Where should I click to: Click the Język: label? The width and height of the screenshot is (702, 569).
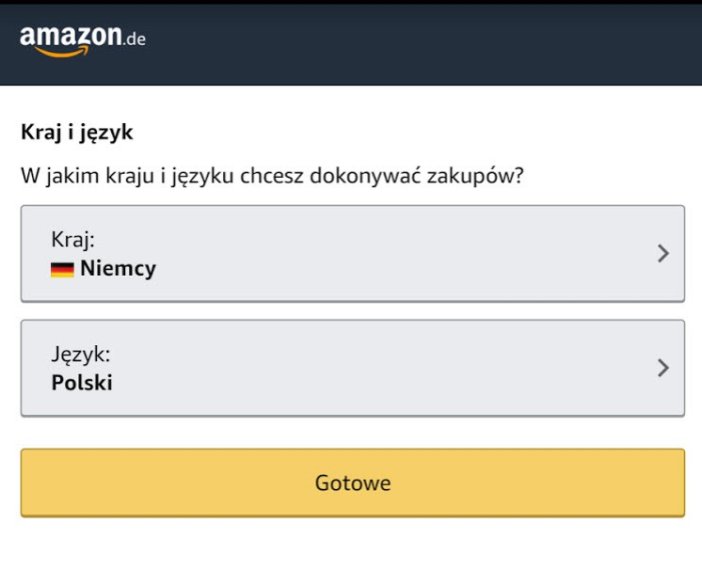[81, 355]
